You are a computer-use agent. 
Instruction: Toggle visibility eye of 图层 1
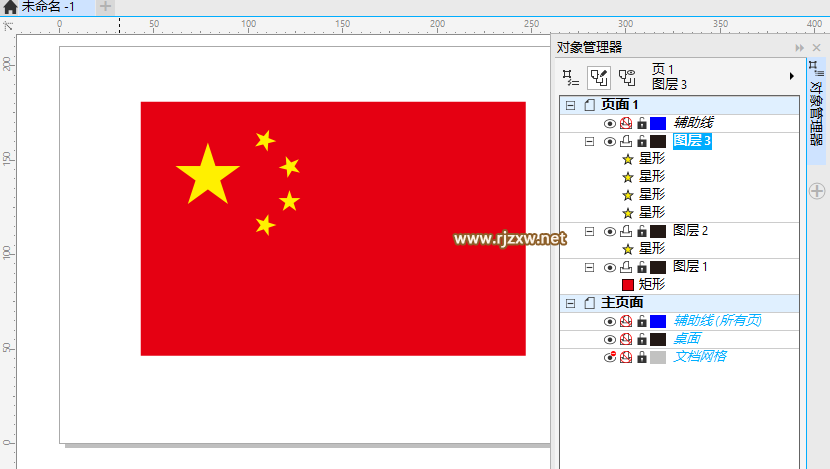pyautogui.click(x=610, y=267)
